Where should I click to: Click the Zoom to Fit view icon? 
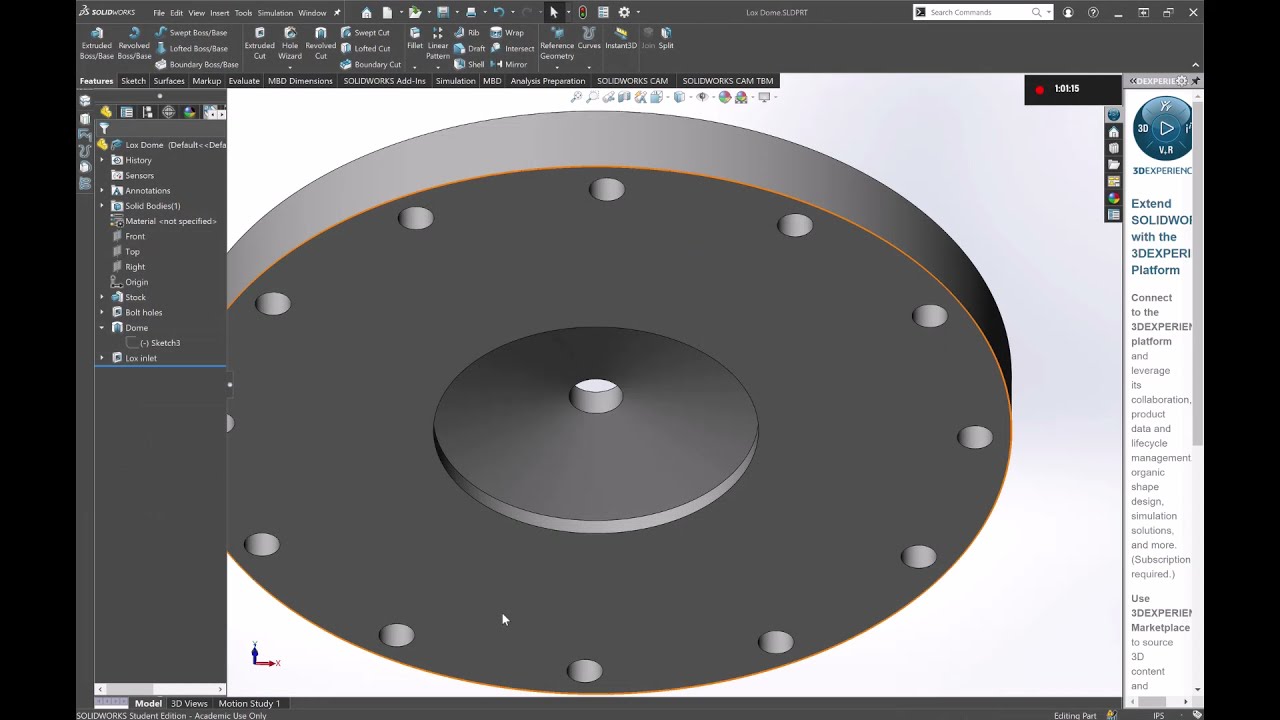tap(576, 97)
